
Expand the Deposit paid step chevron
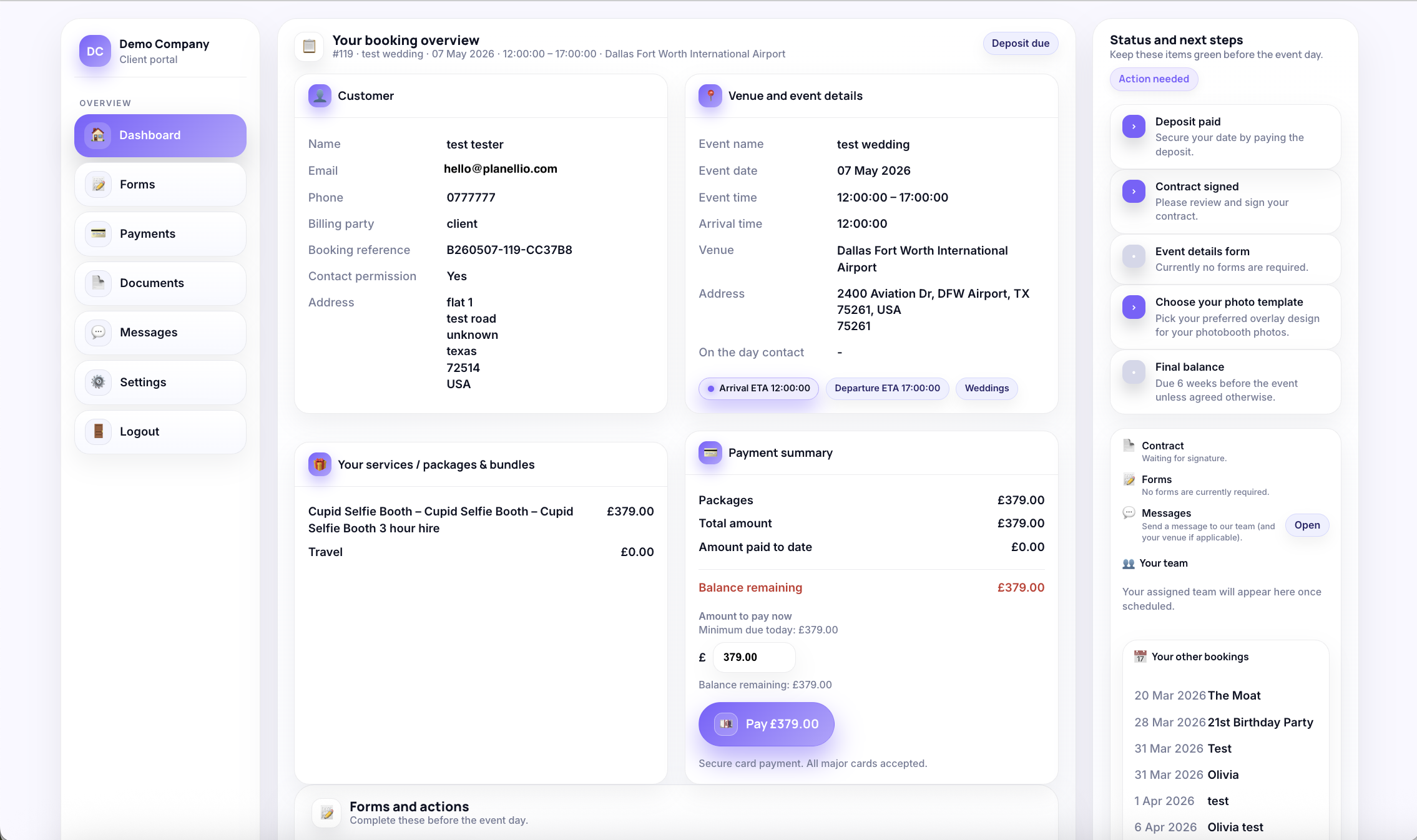tap(1134, 127)
